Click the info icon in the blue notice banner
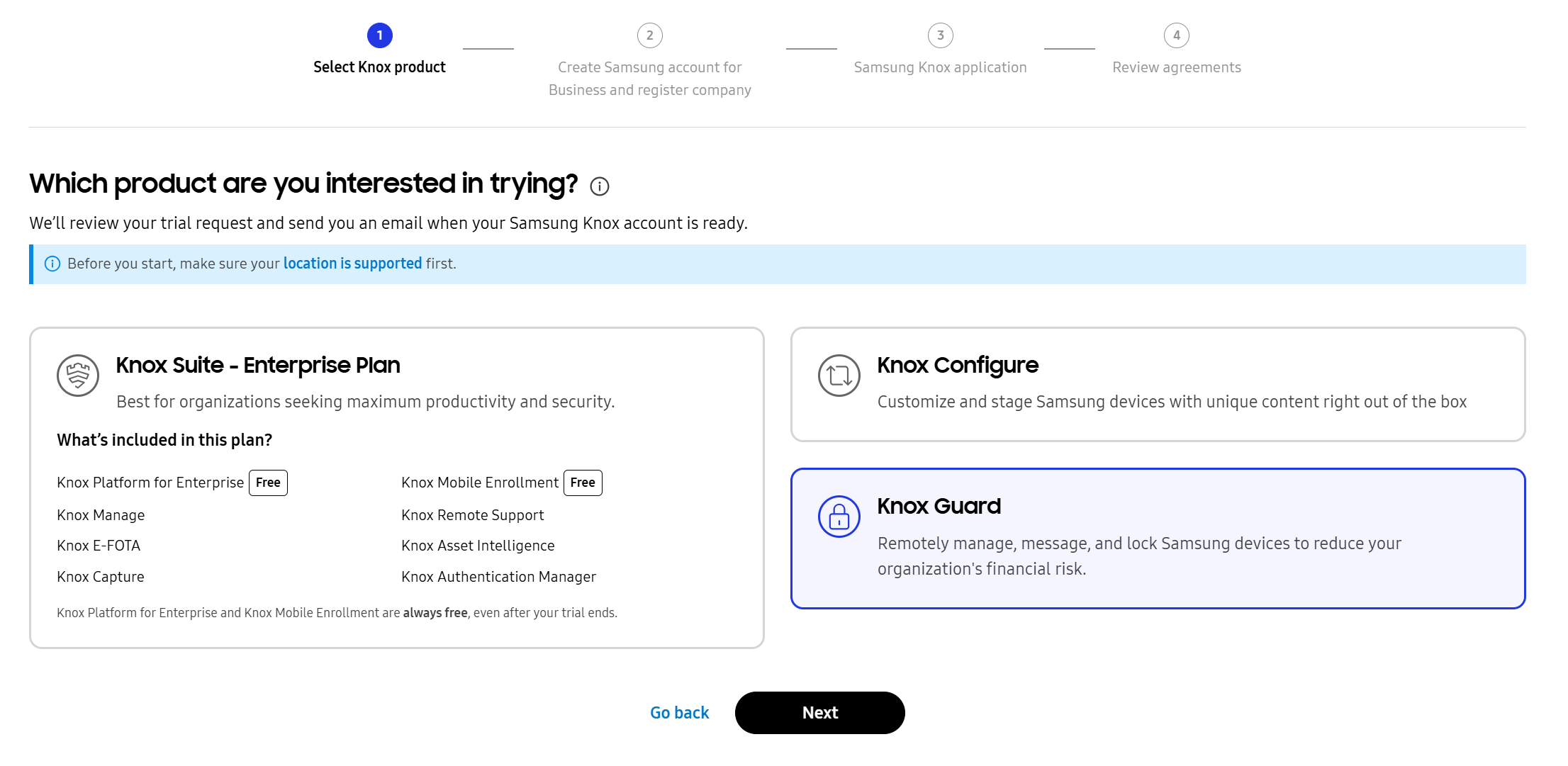The width and height of the screenshot is (1568, 766). pos(52,263)
